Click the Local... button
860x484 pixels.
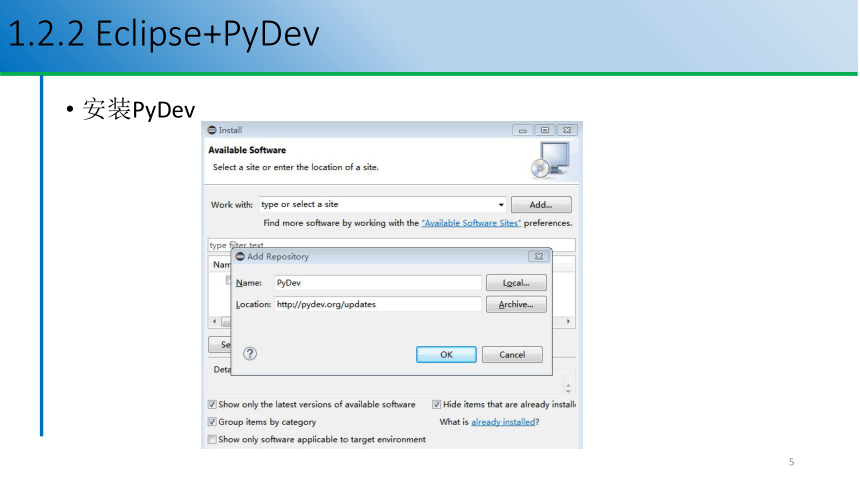tap(516, 283)
